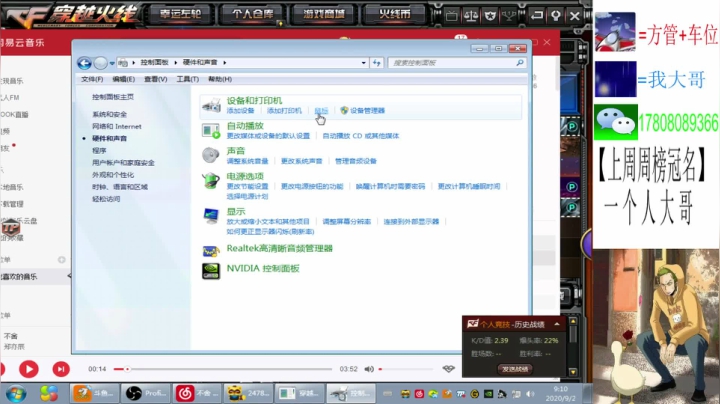Open CrossFire 游戏商城 tab
This screenshot has height=404, width=720.
click(324, 14)
